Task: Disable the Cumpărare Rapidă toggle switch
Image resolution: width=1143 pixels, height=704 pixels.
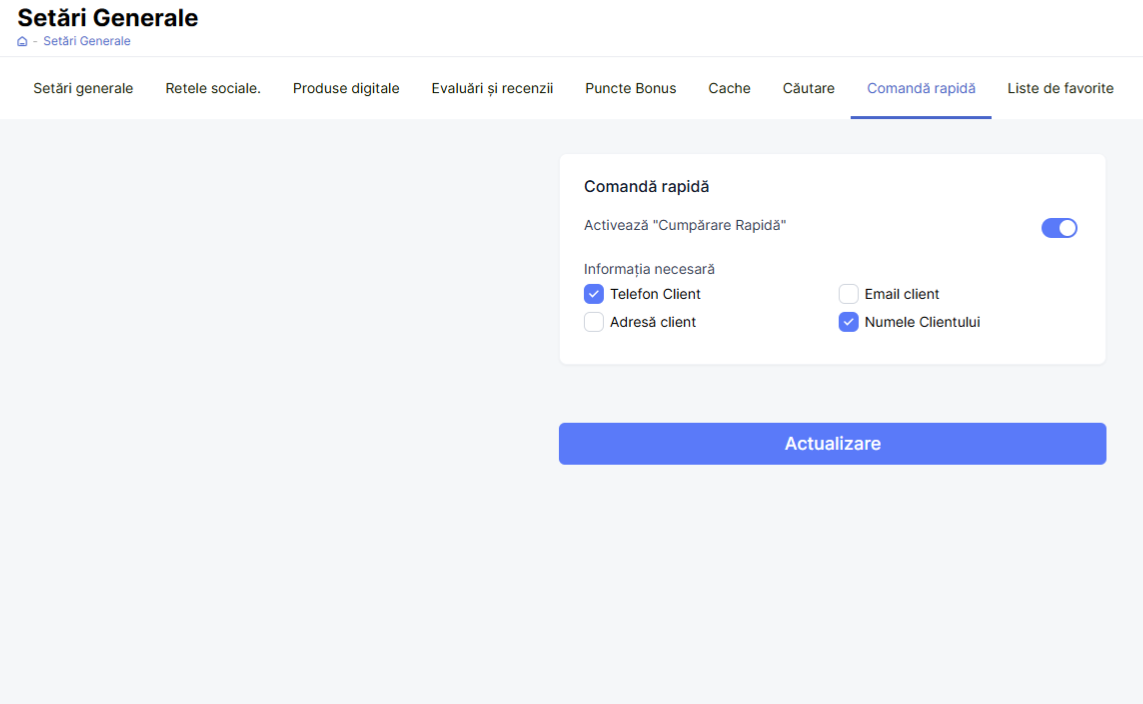Action: click(x=1059, y=228)
